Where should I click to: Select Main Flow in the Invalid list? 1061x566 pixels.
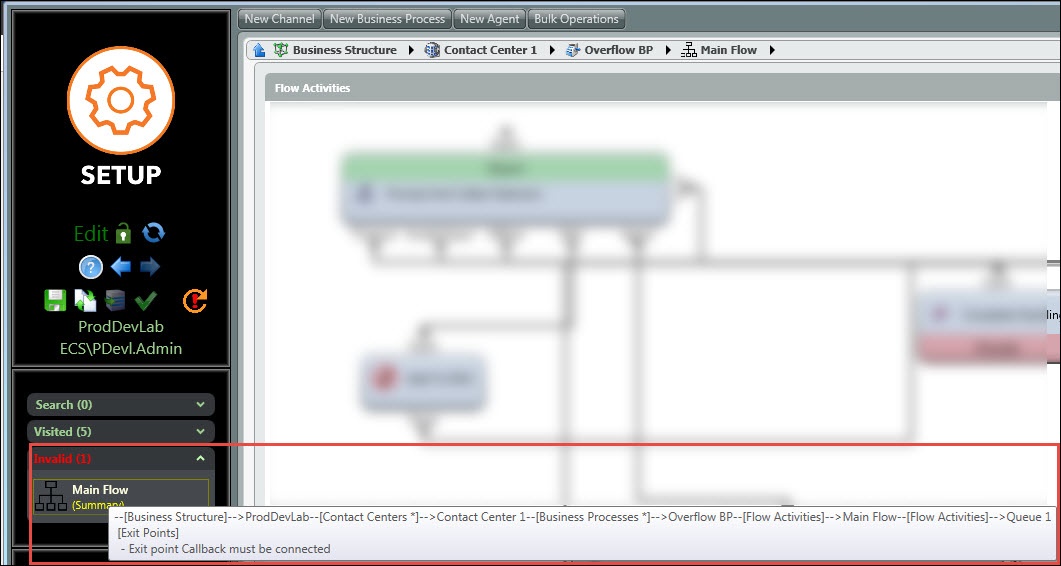coord(100,490)
